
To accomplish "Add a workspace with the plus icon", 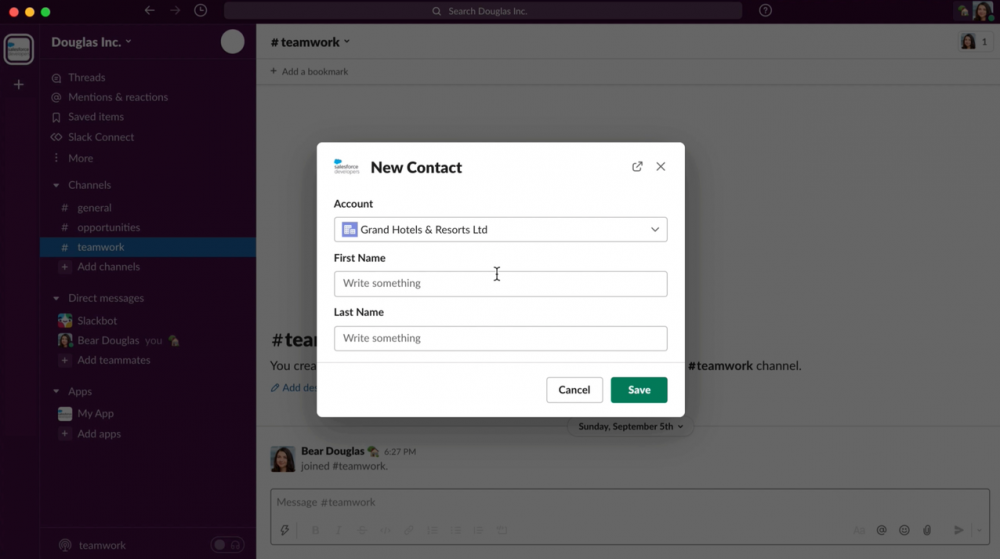I will click(18, 85).
